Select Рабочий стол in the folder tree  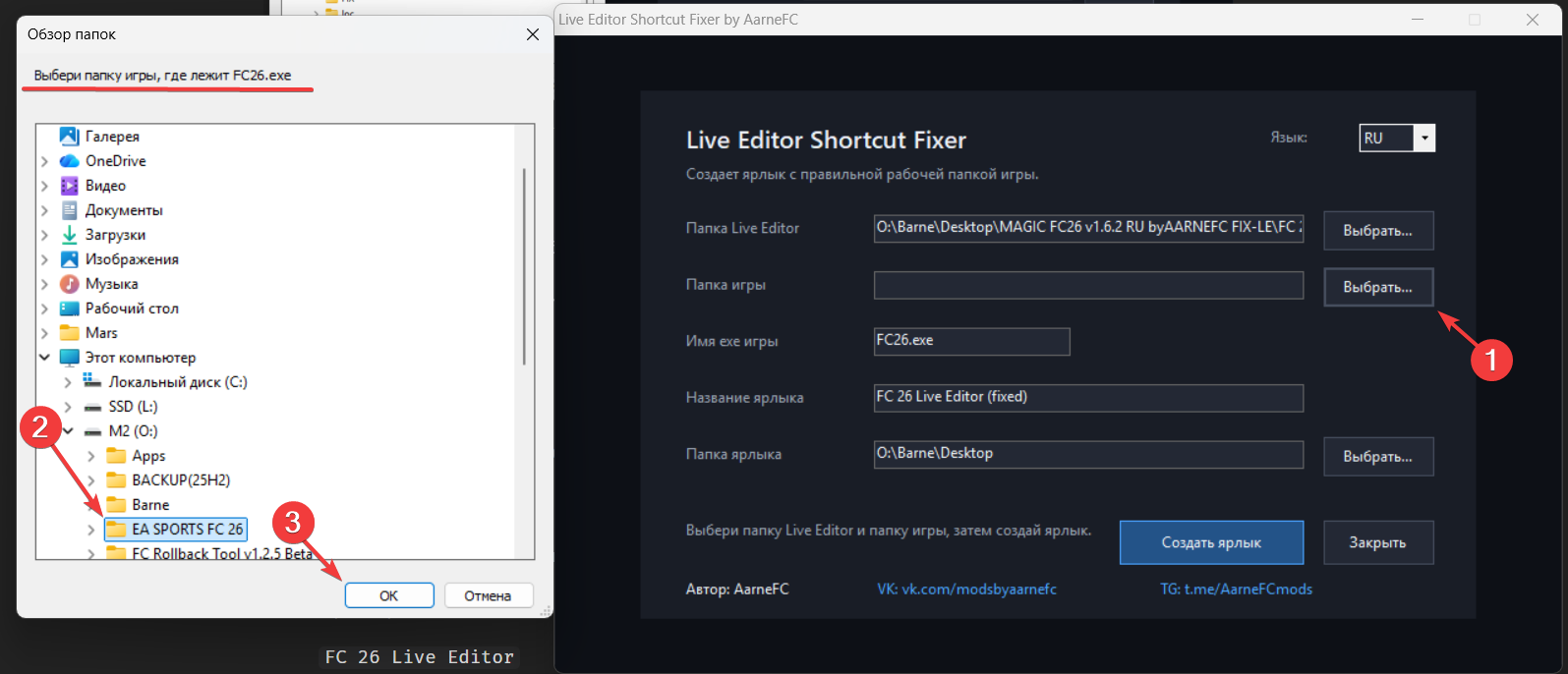pos(132,309)
